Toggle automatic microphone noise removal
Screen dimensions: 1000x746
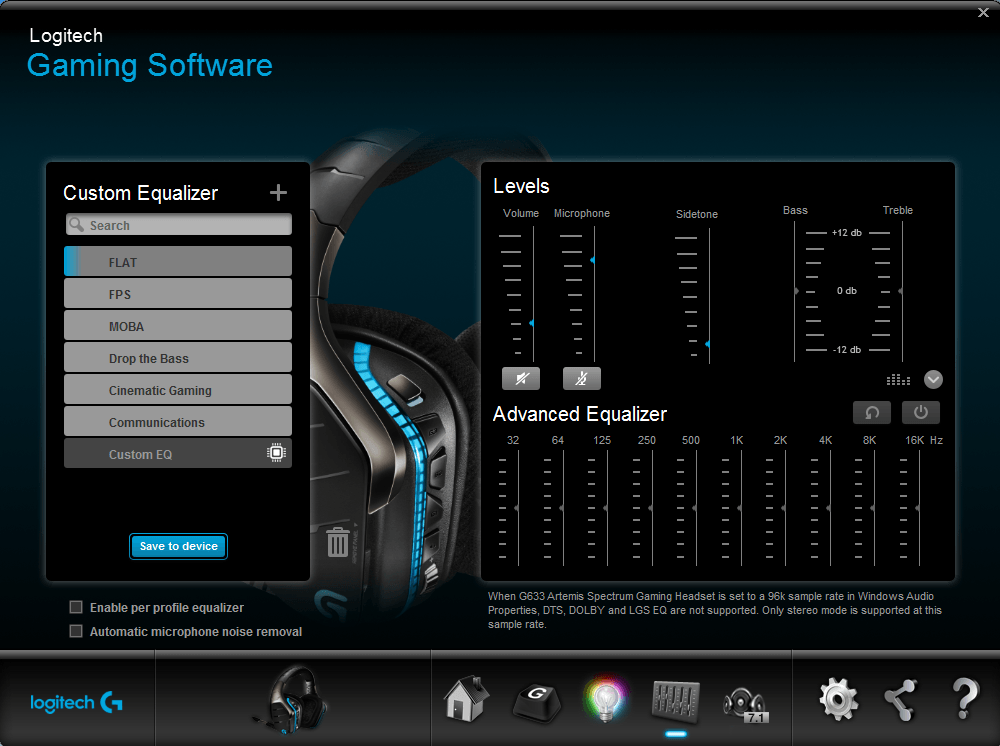76,631
